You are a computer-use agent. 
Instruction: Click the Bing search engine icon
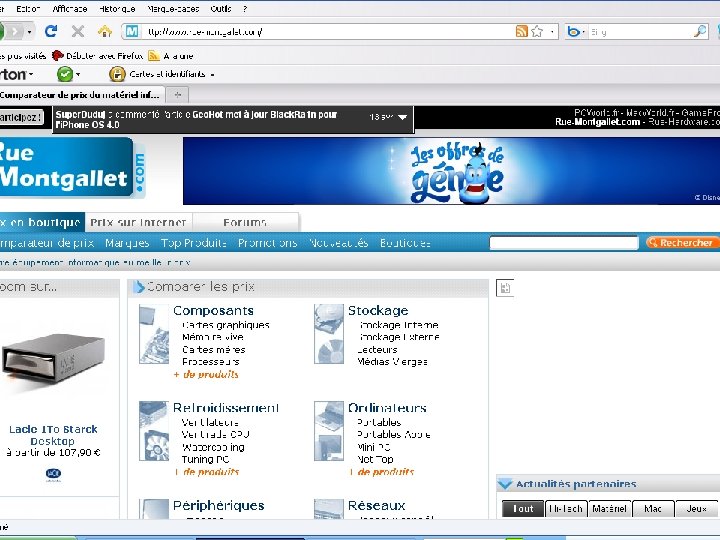coord(573,31)
